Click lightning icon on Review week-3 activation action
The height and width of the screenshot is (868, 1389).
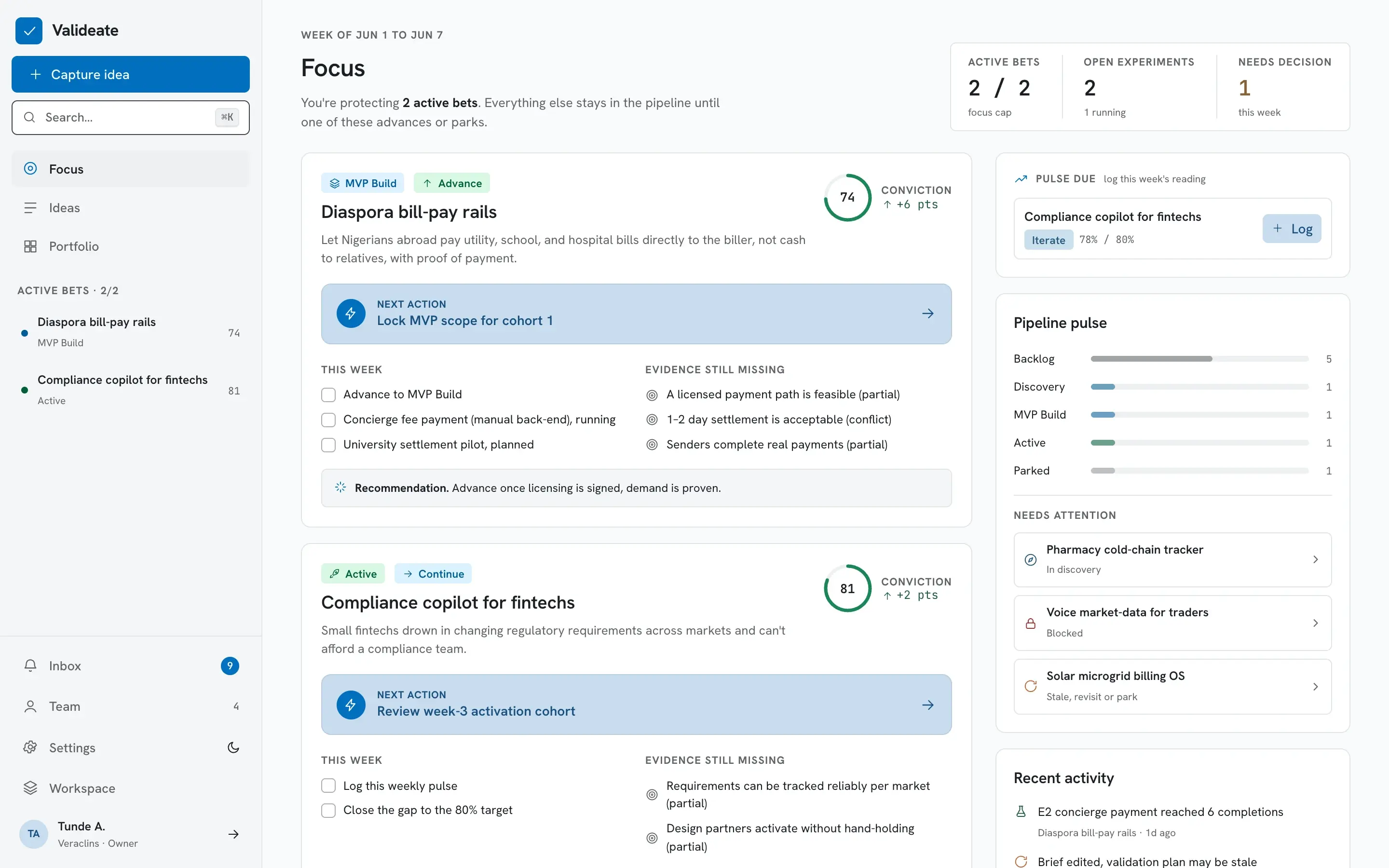point(351,705)
